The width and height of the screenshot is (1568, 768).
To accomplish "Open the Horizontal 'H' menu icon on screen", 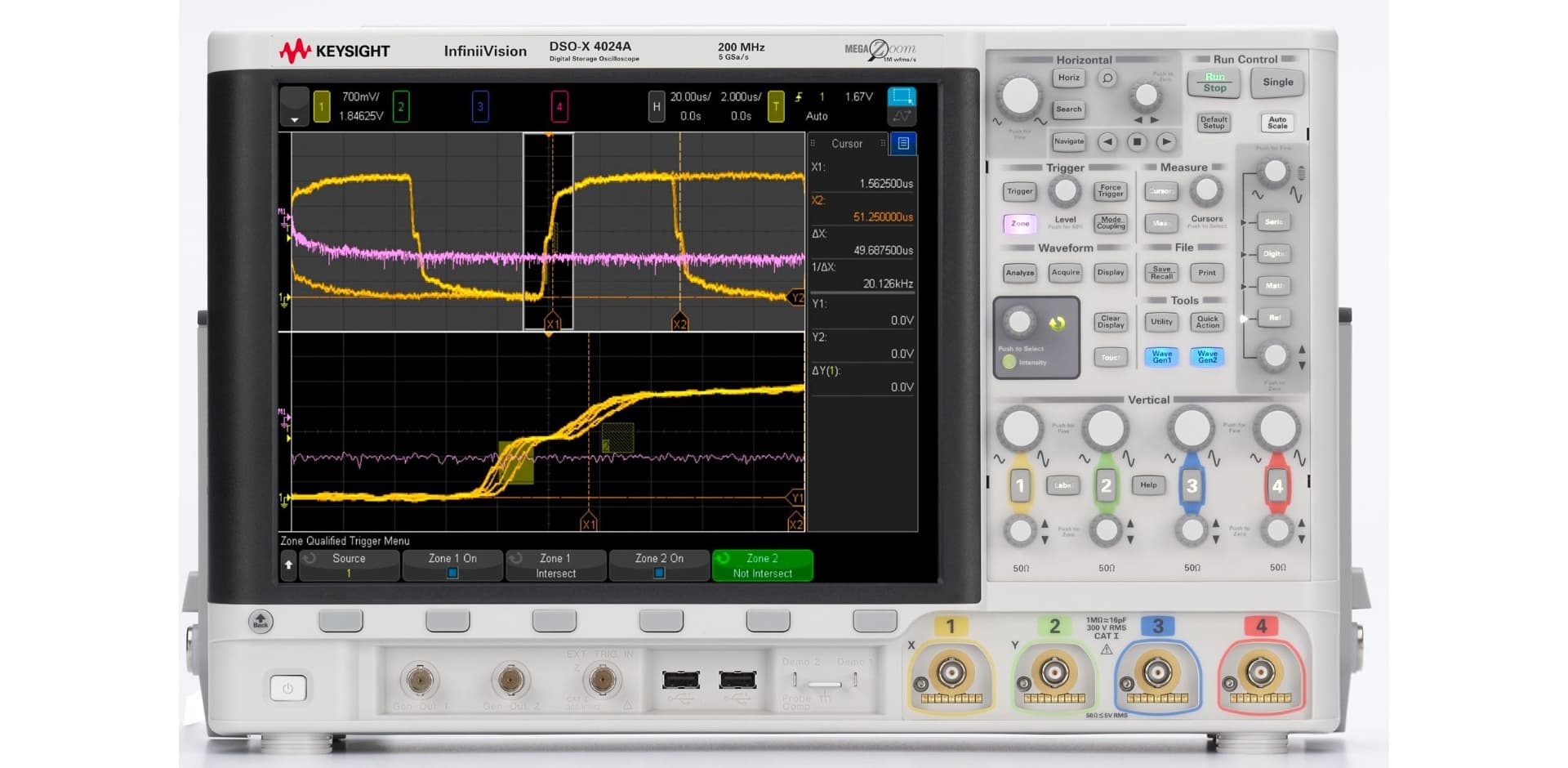I will click(656, 105).
